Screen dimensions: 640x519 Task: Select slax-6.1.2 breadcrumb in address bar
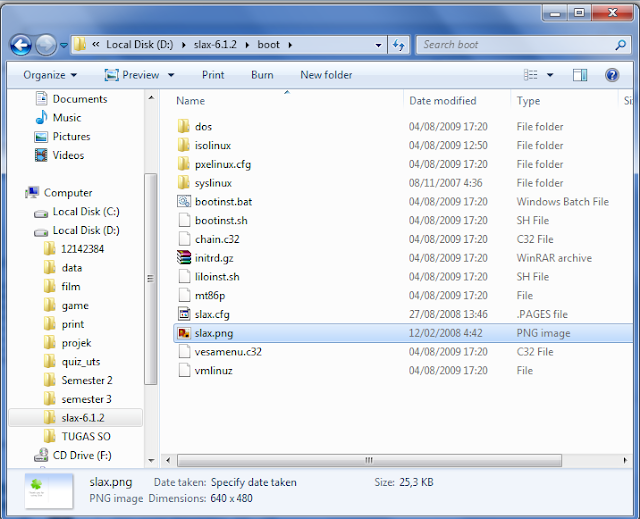coord(215,44)
